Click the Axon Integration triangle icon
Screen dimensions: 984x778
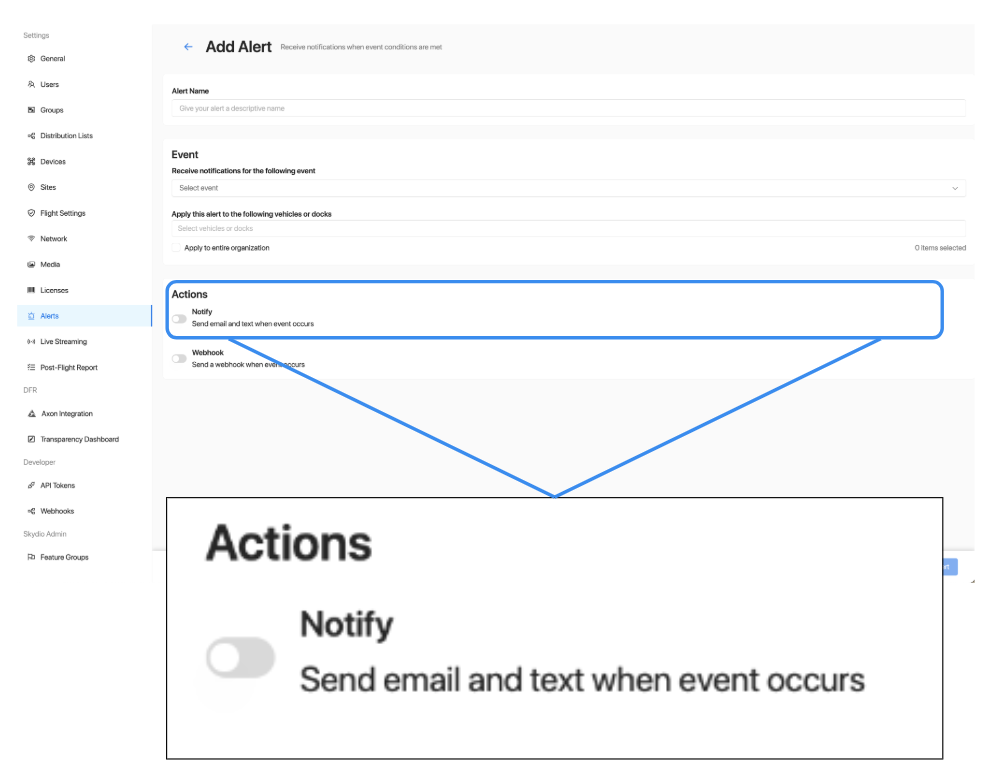pyautogui.click(x=31, y=413)
